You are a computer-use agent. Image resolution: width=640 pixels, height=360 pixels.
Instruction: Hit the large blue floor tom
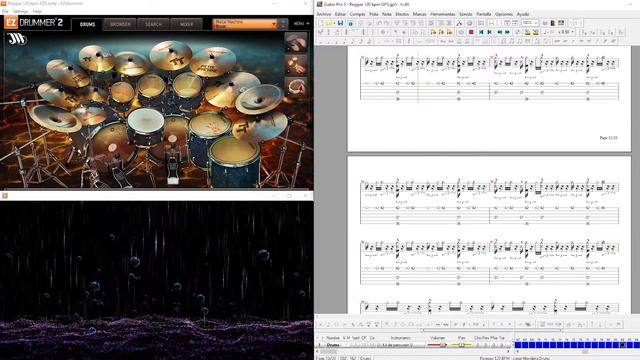[x=234, y=161]
